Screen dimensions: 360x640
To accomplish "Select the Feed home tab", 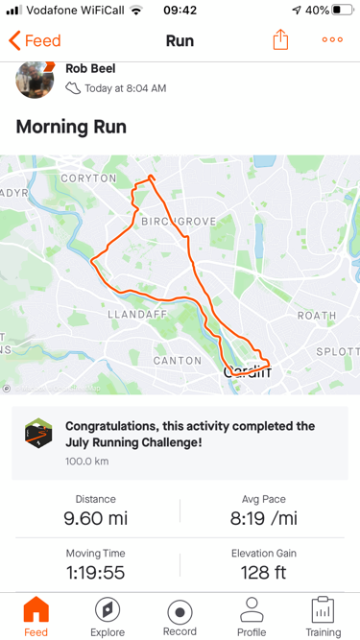I will pos(36,617).
